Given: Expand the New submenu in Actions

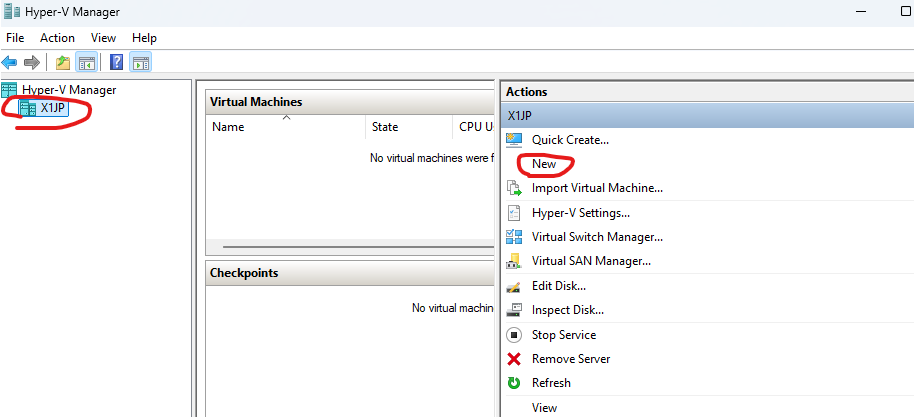Looking at the screenshot, I should click(x=544, y=164).
